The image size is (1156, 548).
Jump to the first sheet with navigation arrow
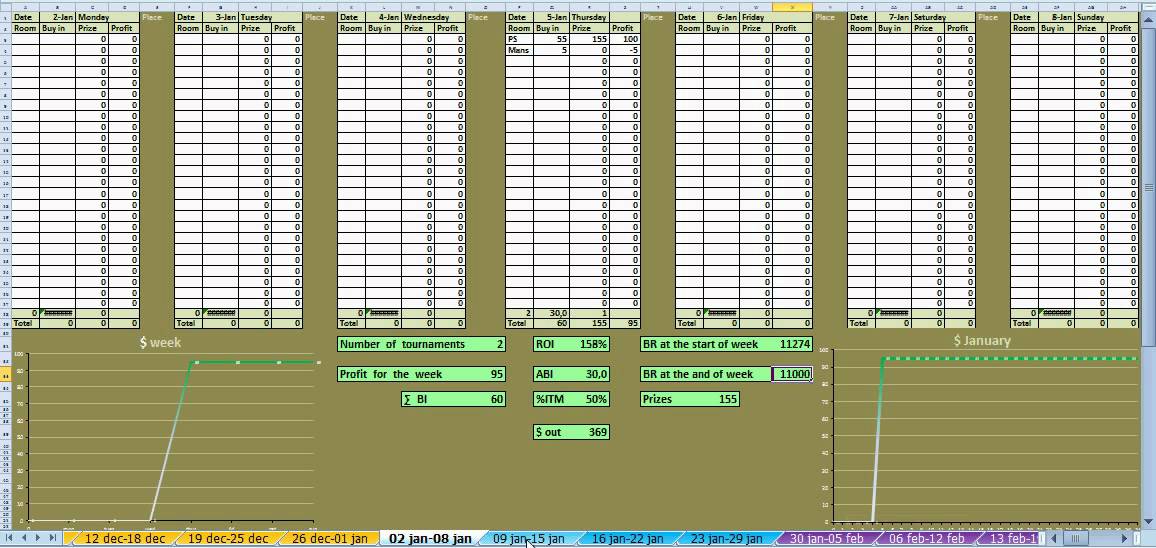click(10, 538)
